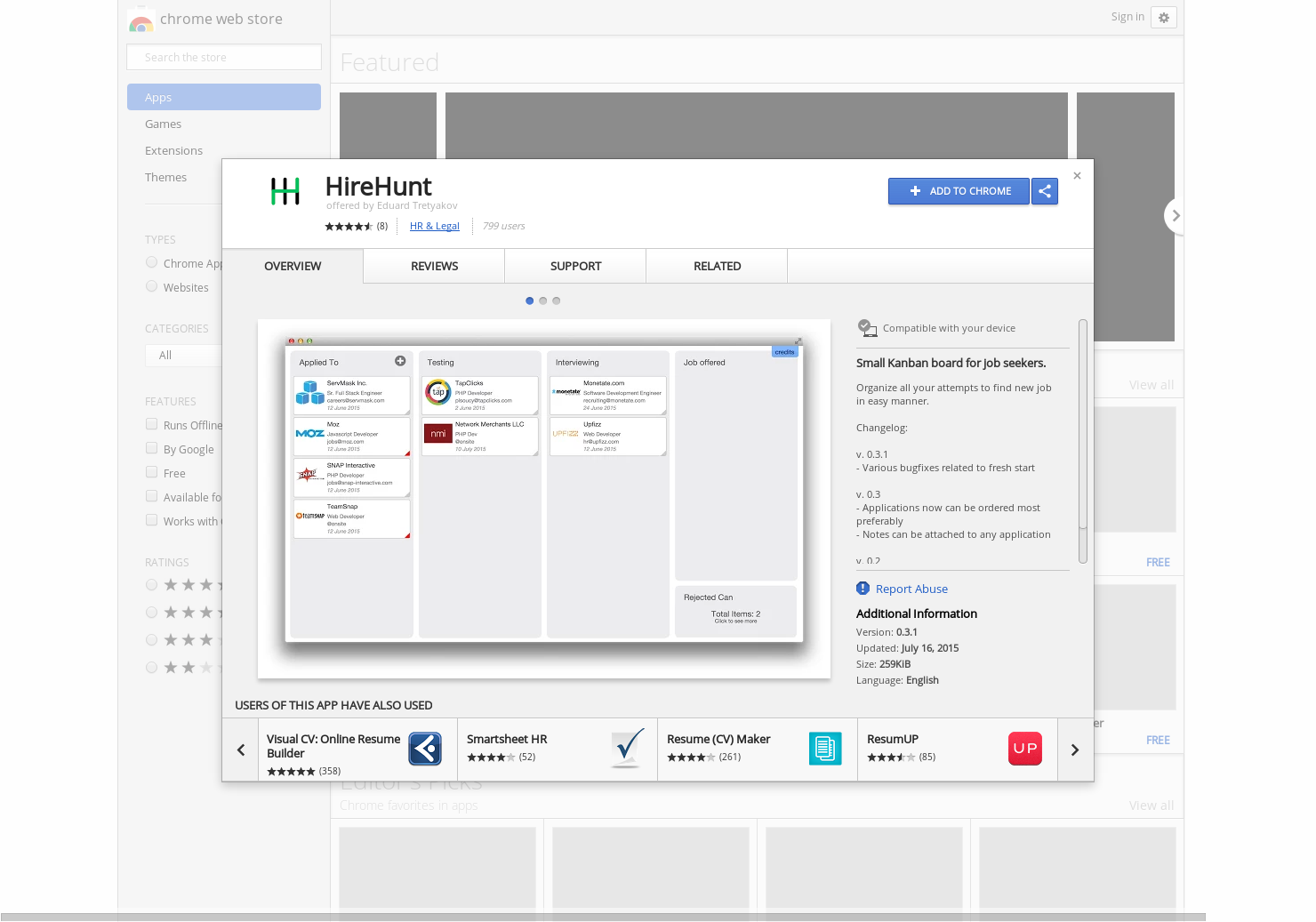1316x922 pixels.
Task: Check the Free apps filter
Action: click(152, 471)
